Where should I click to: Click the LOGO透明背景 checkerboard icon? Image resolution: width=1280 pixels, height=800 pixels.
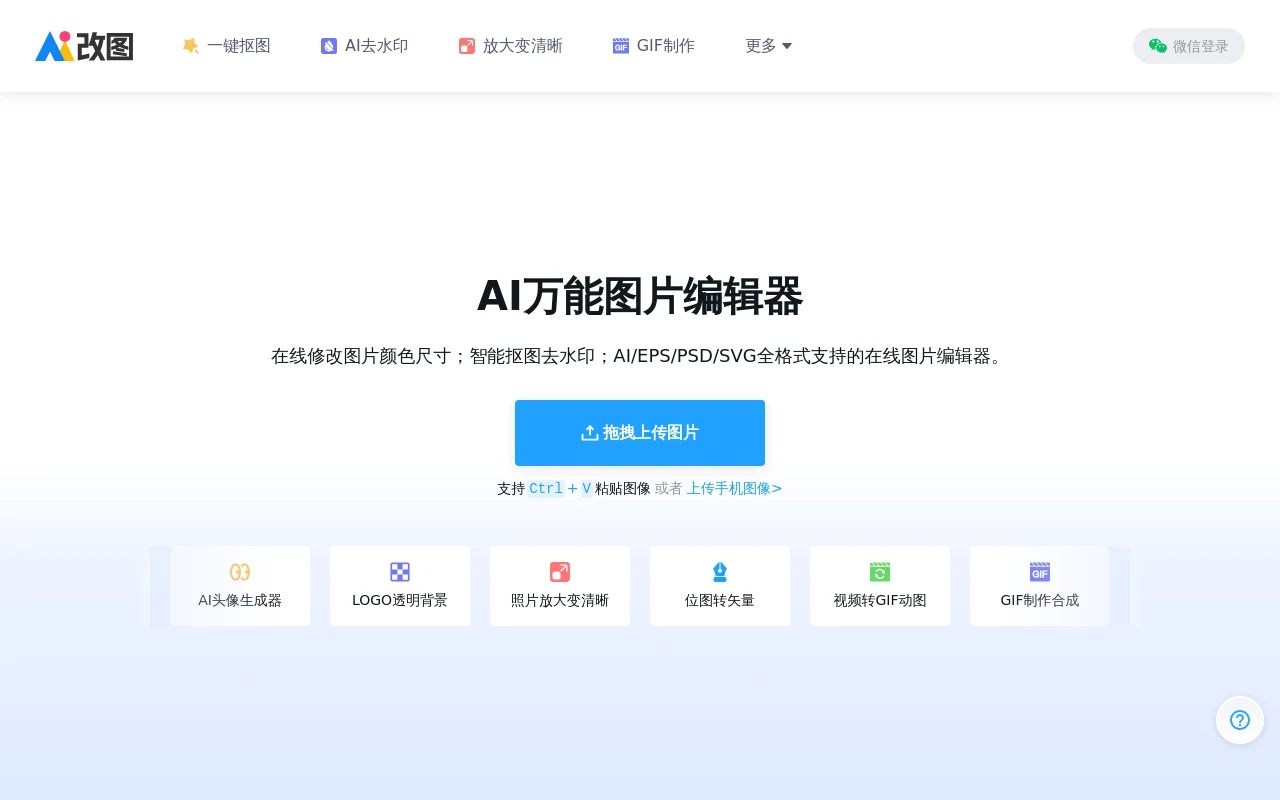pos(400,572)
